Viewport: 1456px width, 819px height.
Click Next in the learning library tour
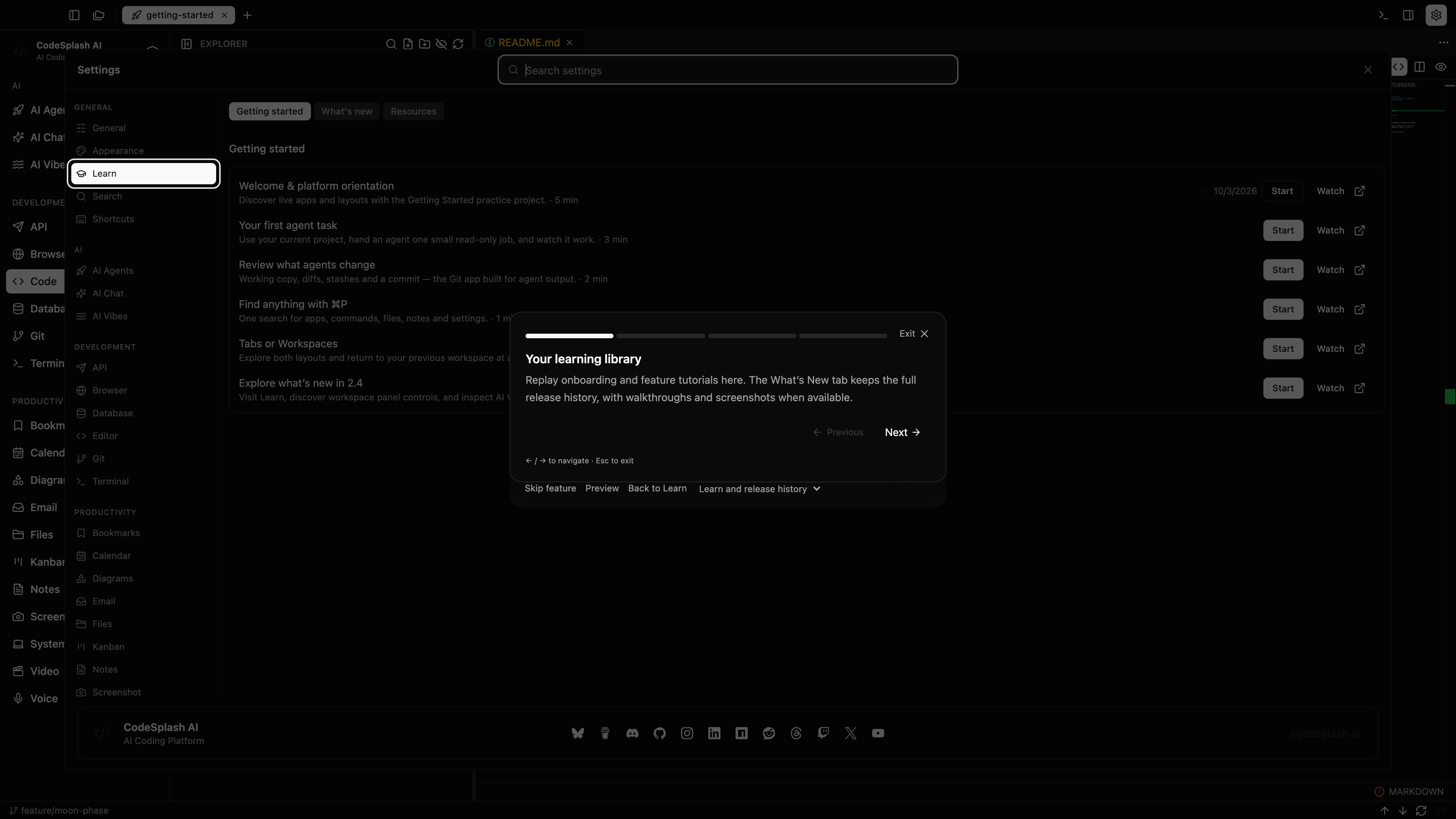(902, 432)
